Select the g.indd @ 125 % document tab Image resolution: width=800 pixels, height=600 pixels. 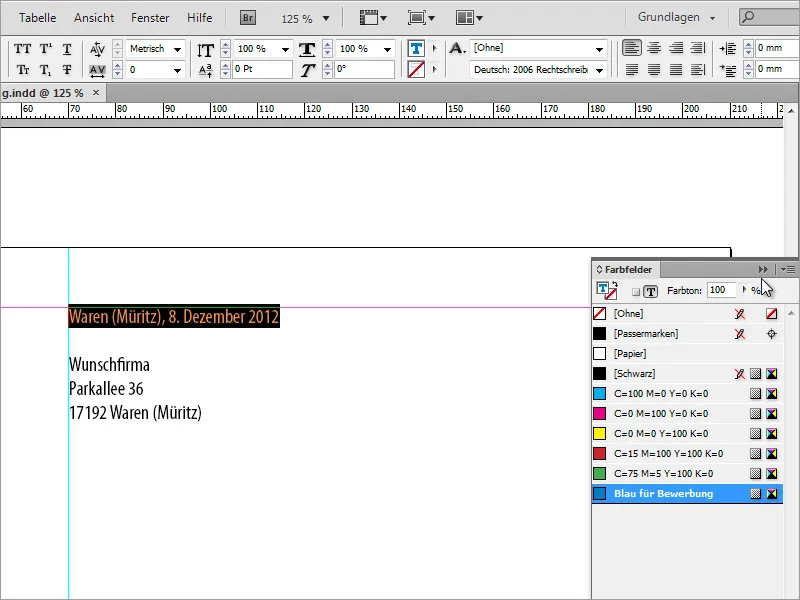42,93
